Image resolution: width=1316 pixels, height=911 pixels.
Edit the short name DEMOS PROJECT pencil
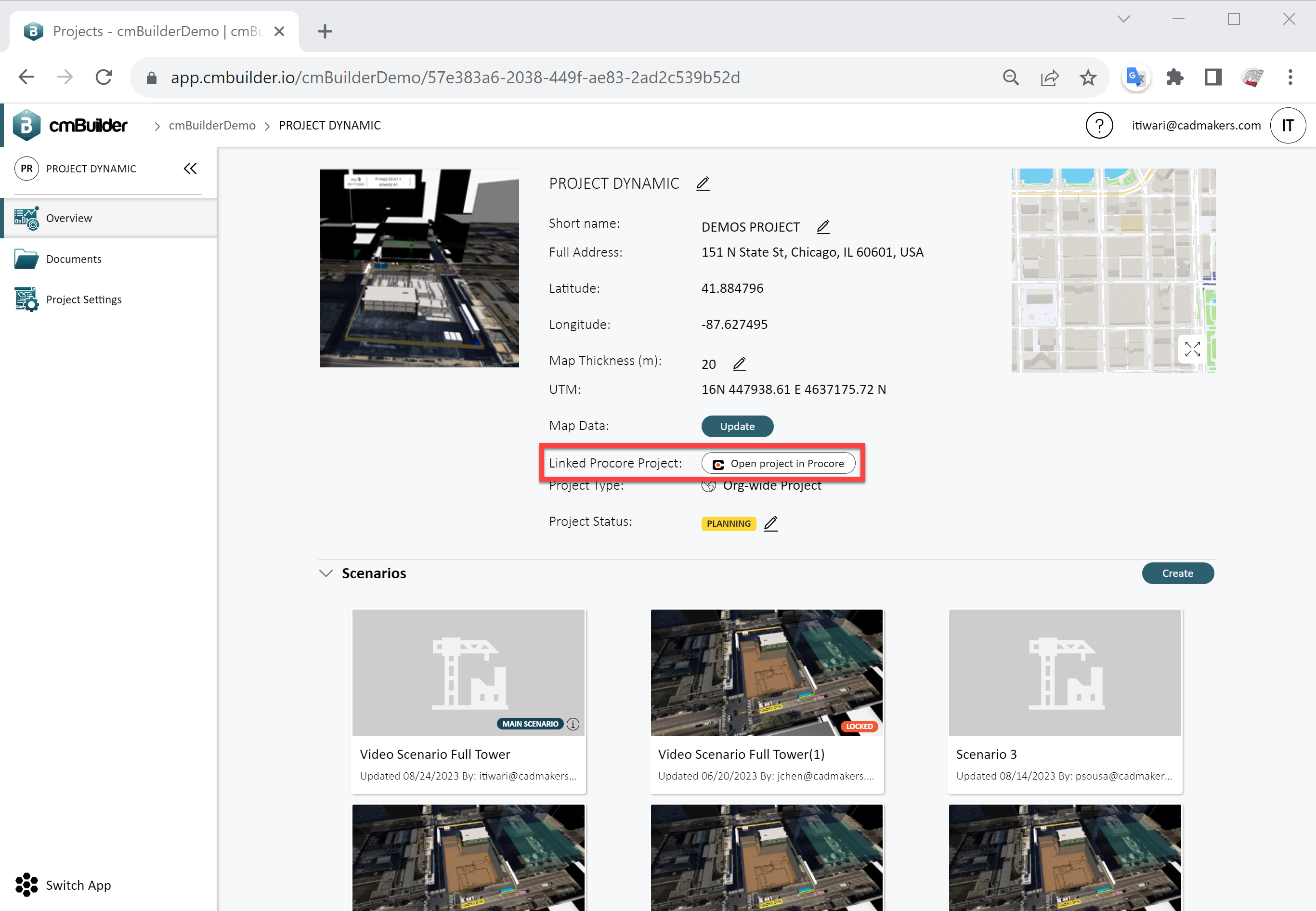(822, 227)
